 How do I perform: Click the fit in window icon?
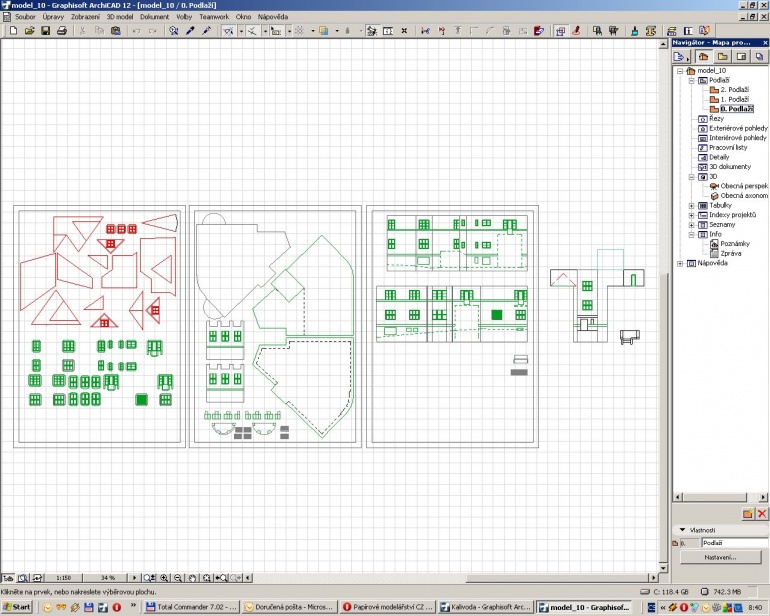pos(207,578)
